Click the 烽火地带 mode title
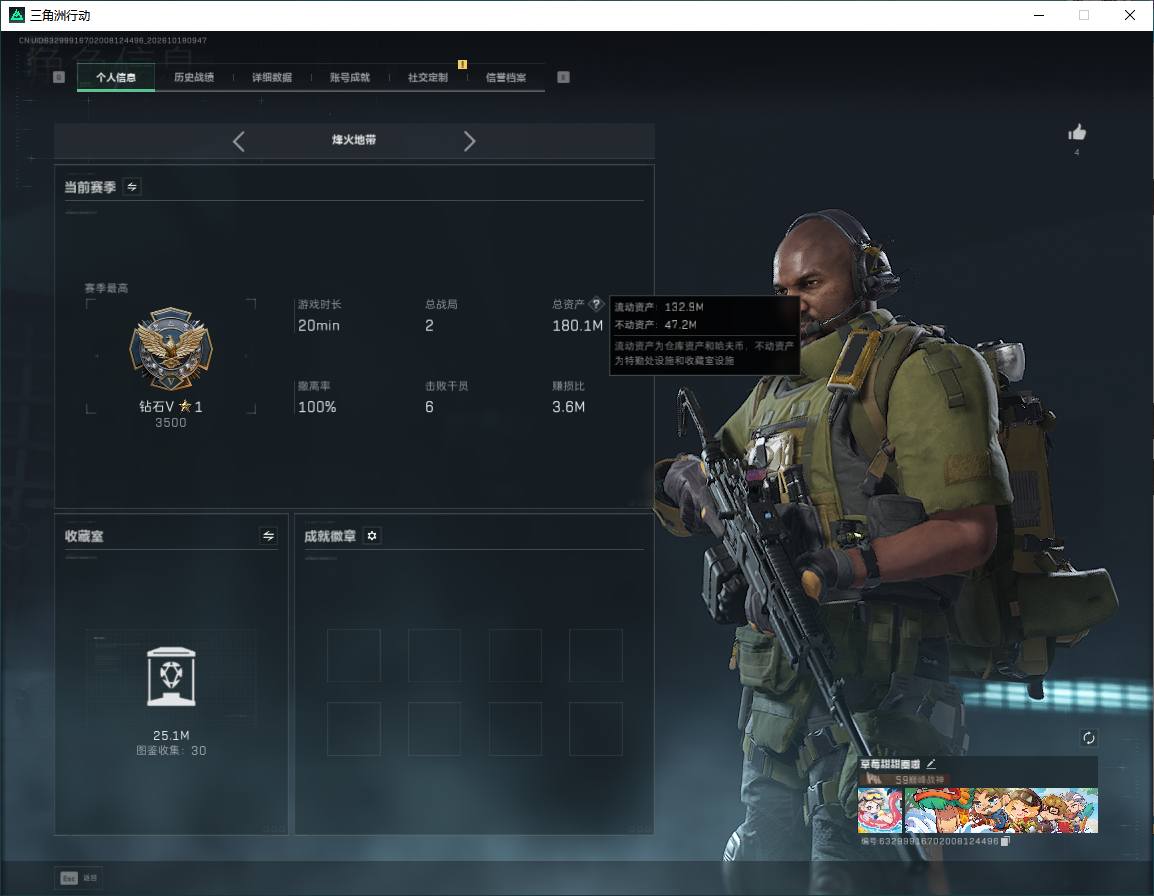1154x896 pixels. tap(354, 140)
